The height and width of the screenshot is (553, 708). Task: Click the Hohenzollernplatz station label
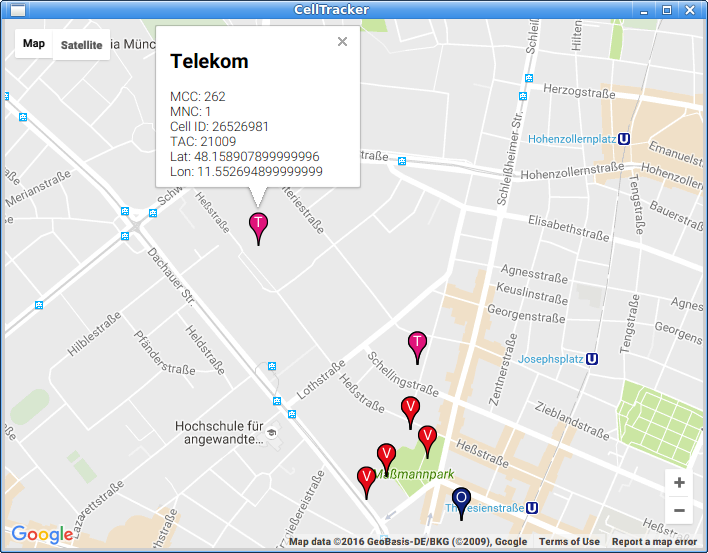572,139
